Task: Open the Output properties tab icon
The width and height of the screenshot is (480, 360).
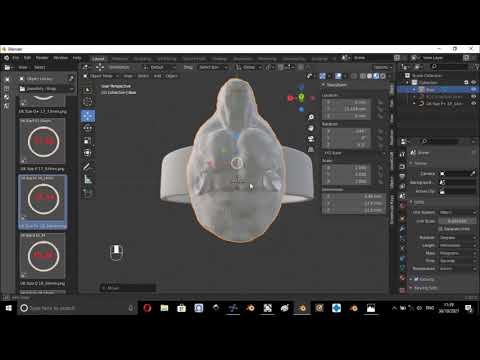Action: (402, 176)
